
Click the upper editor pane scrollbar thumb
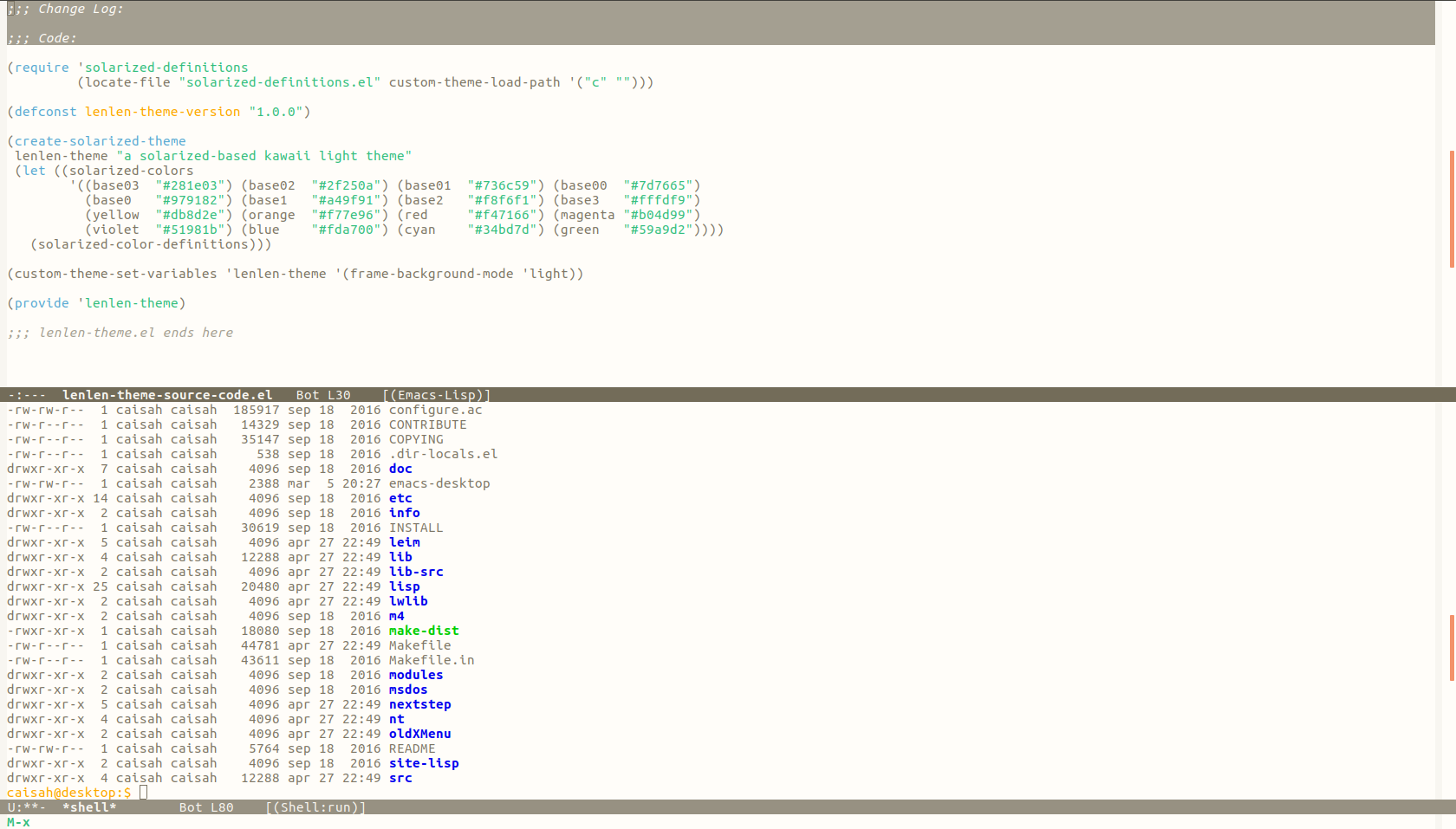(x=1452, y=209)
